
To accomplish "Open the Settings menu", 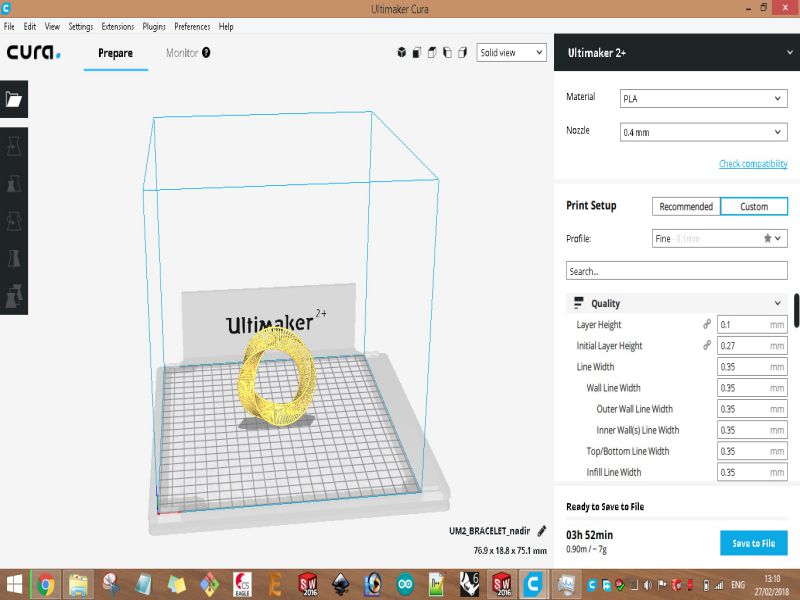I will tap(81, 27).
